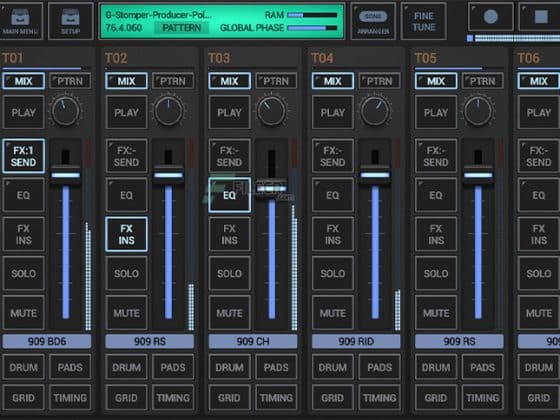
Task: Click the T03 pan knob
Action: click(271, 111)
